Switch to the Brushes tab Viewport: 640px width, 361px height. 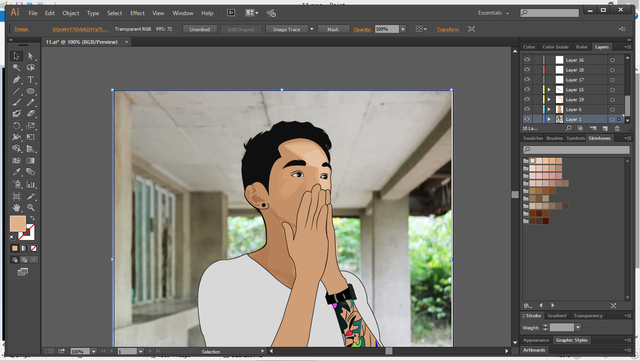tap(555, 138)
